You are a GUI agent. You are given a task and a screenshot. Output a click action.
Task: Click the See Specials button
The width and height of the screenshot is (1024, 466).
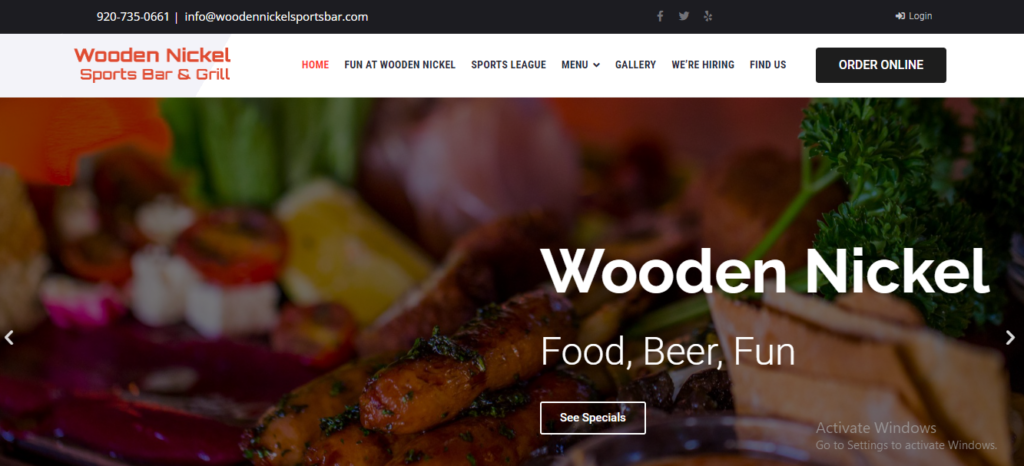click(x=593, y=418)
